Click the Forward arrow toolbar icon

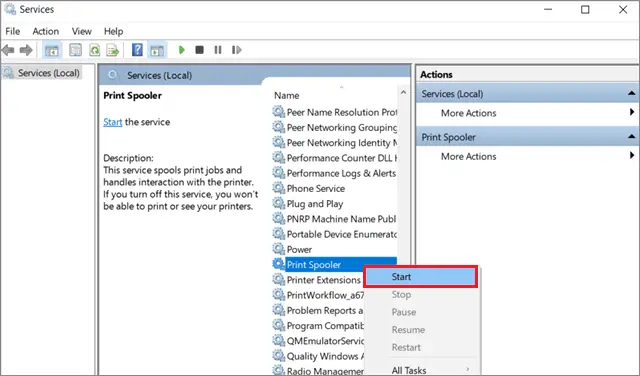pos(26,50)
